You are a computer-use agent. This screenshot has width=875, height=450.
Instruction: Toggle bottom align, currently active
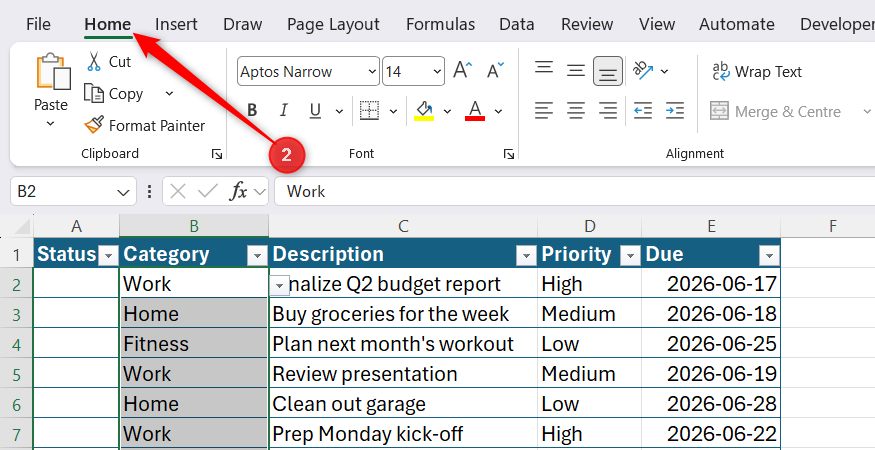(608, 71)
